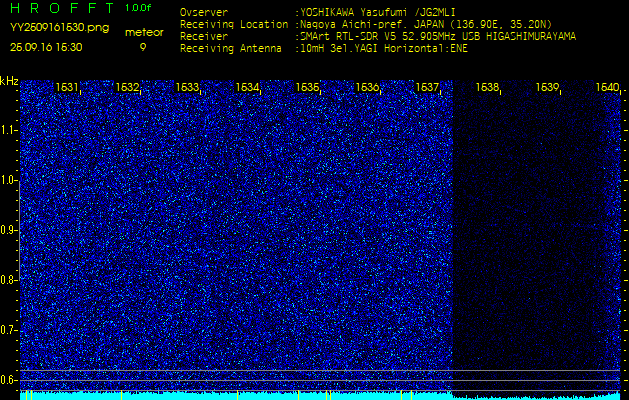The width and height of the screenshot is (629, 400).
Task: Click yellow meteor marker between 1631 and 1632
Action: pyautogui.click(x=121, y=394)
